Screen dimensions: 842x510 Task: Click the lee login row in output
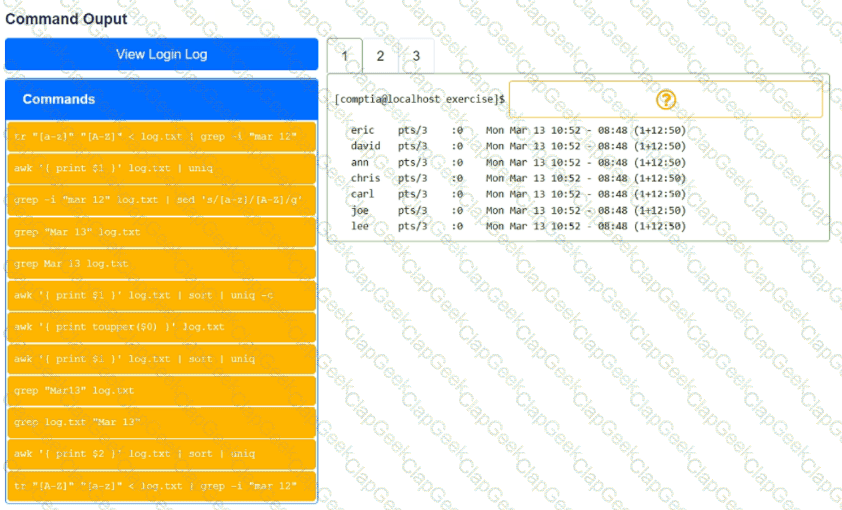click(x=518, y=226)
